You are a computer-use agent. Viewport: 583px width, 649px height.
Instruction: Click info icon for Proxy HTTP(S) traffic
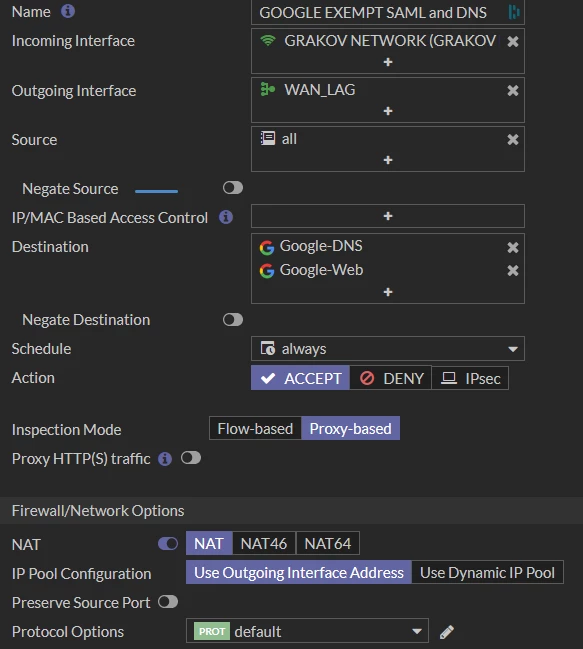click(165, 459)
